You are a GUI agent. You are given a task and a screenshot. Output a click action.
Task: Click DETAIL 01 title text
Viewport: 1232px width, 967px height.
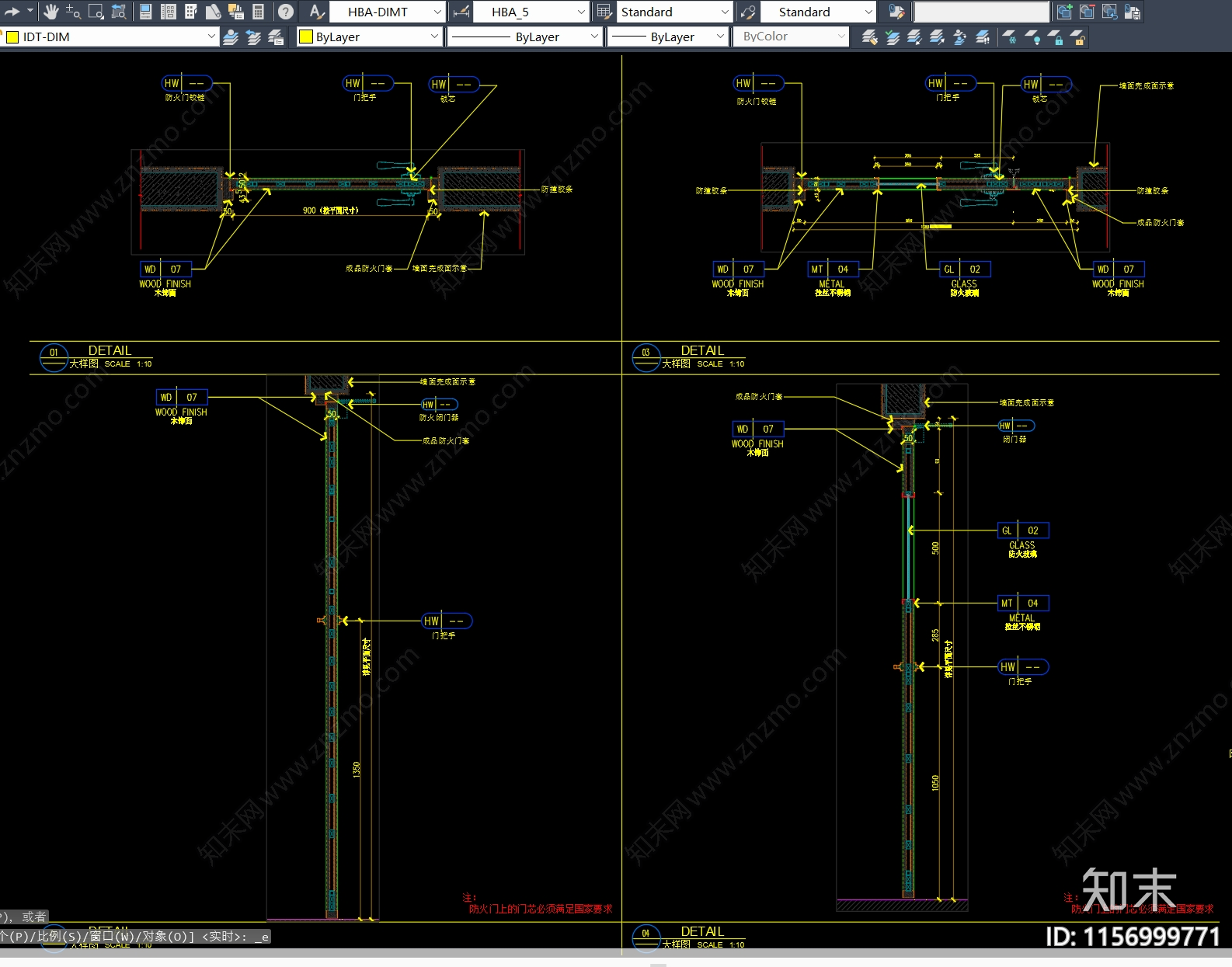(x=110, y=350)
